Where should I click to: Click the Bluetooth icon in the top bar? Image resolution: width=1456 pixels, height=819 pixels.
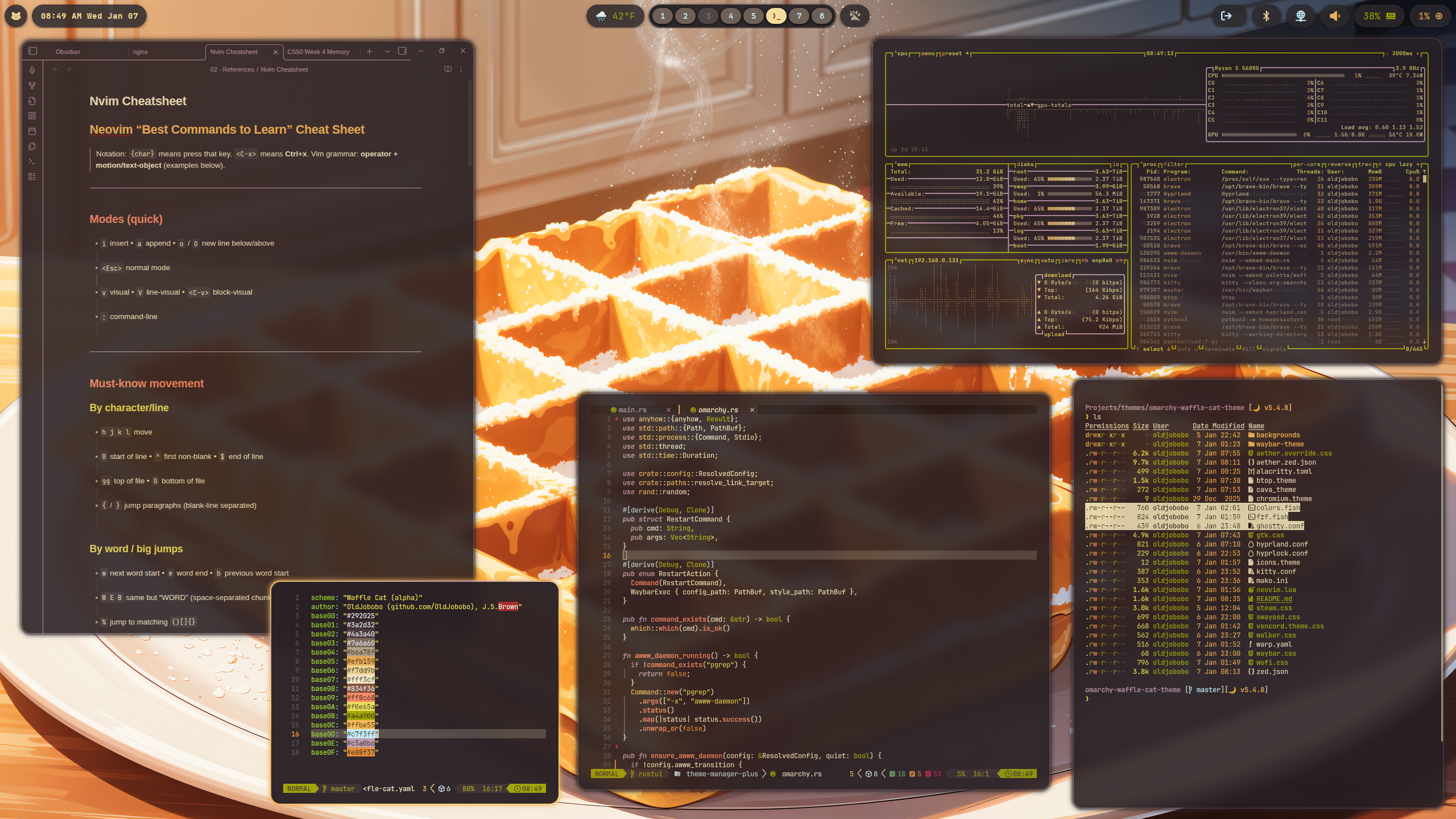coord(1265,16)
